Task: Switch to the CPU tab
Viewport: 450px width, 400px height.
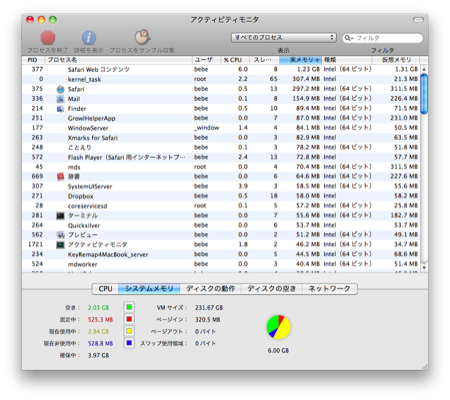Action: coord(105,289)
